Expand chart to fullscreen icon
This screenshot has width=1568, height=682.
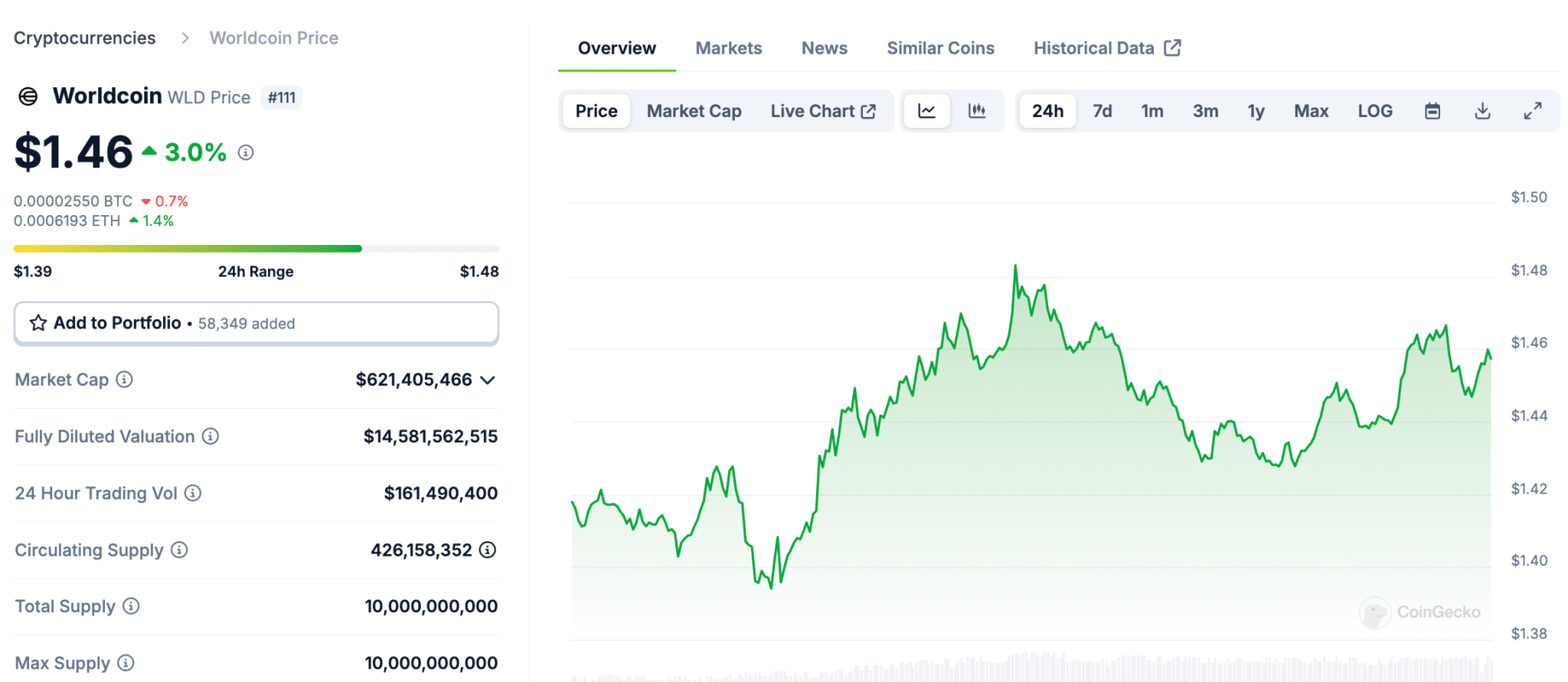coord(1533,111)
